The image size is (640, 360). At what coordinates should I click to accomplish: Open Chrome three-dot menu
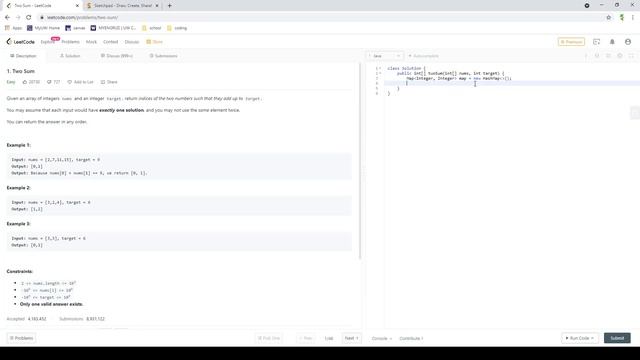coord(633,18)
